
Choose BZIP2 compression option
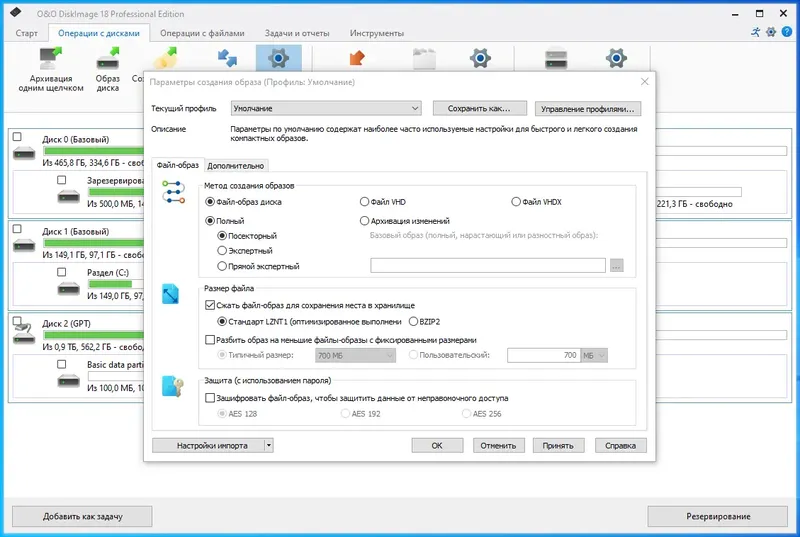[413, 322]
